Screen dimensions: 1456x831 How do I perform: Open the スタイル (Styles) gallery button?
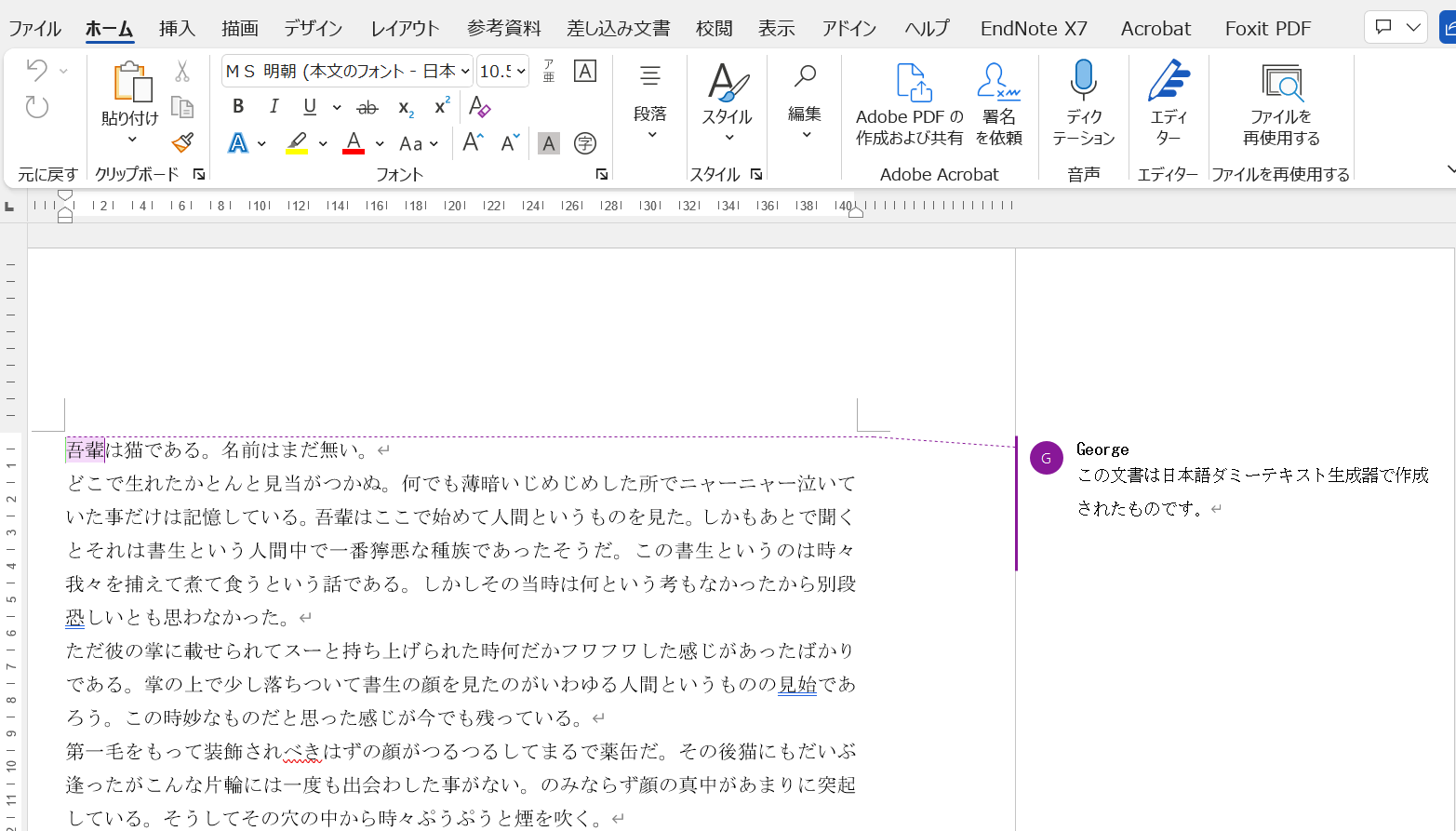pyautogui.click(x=727, y=102)
